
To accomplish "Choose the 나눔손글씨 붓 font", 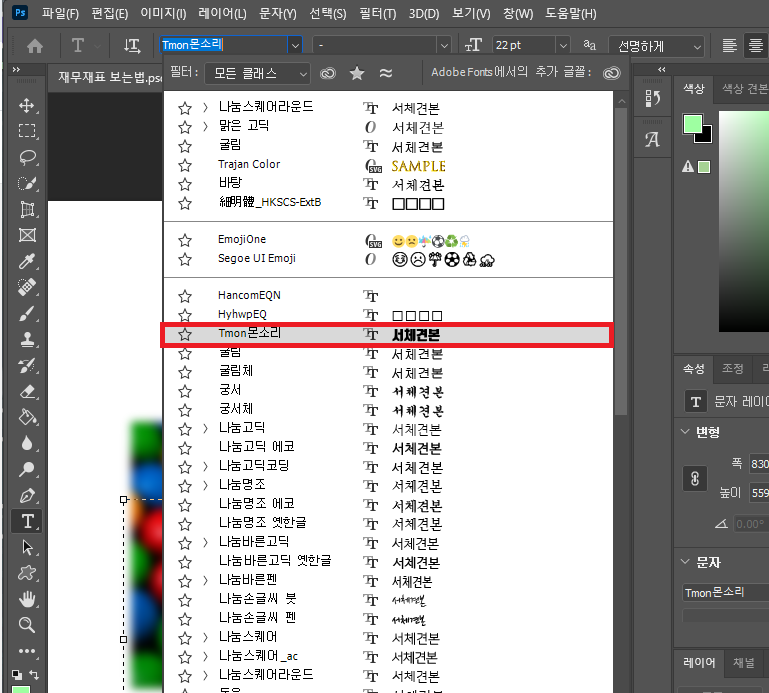I will coord(387,599).
